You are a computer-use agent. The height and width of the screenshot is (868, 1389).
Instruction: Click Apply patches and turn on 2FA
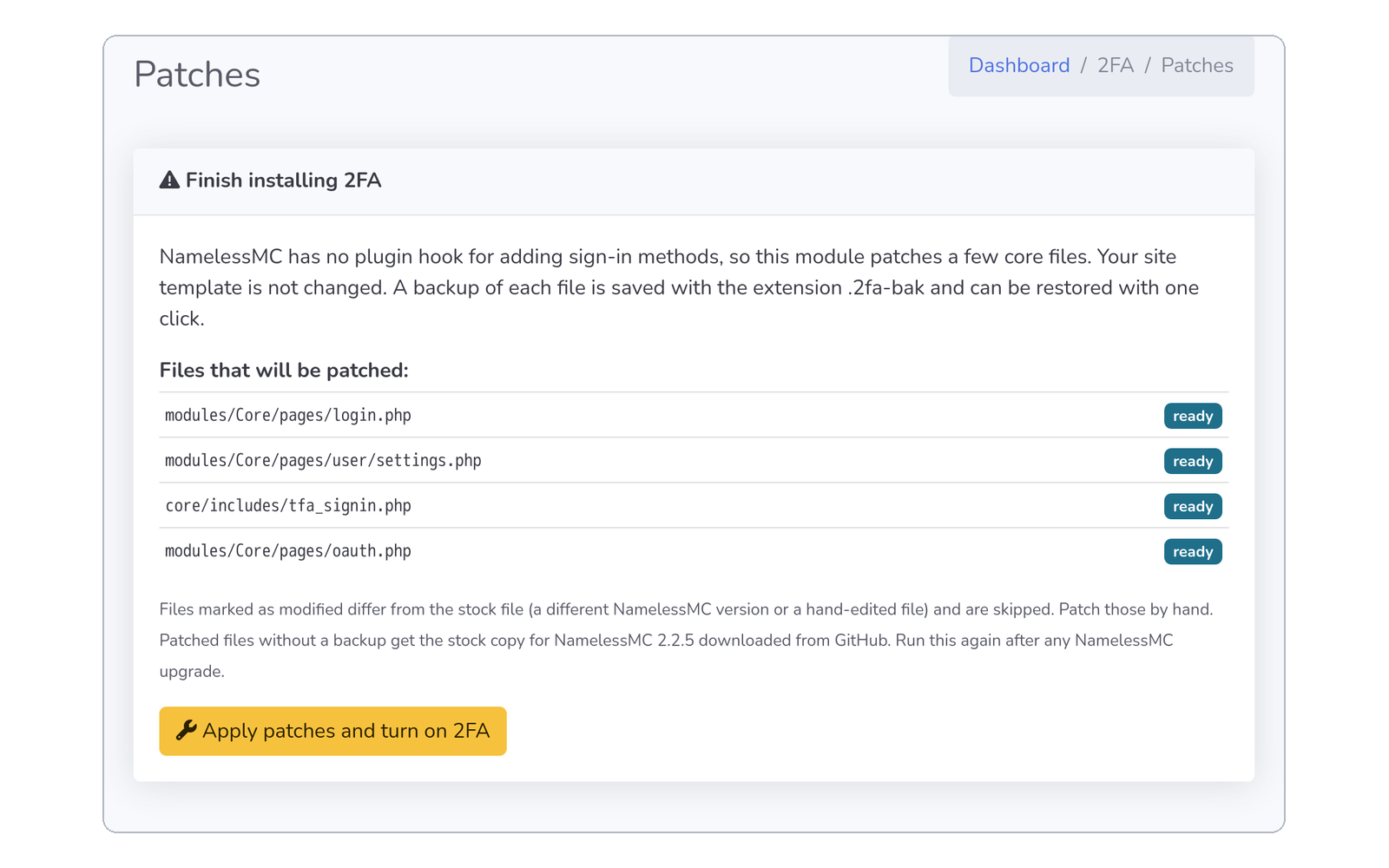click(332, 731)
